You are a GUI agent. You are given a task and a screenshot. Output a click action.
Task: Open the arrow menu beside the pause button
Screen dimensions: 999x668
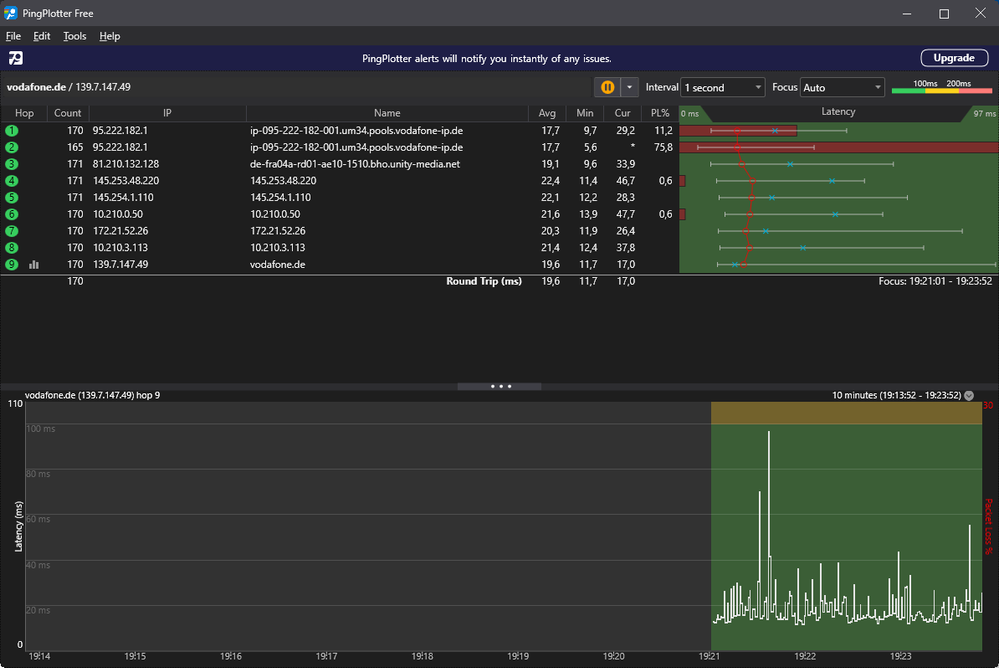pyautogui.click(x=629, y=87)
